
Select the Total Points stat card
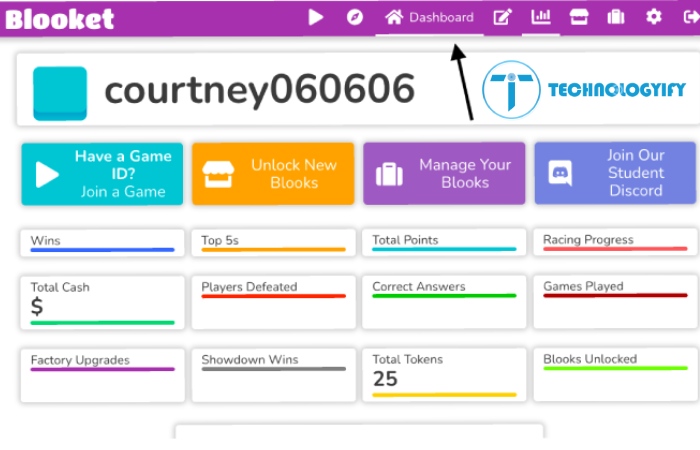tap(444, 242)
